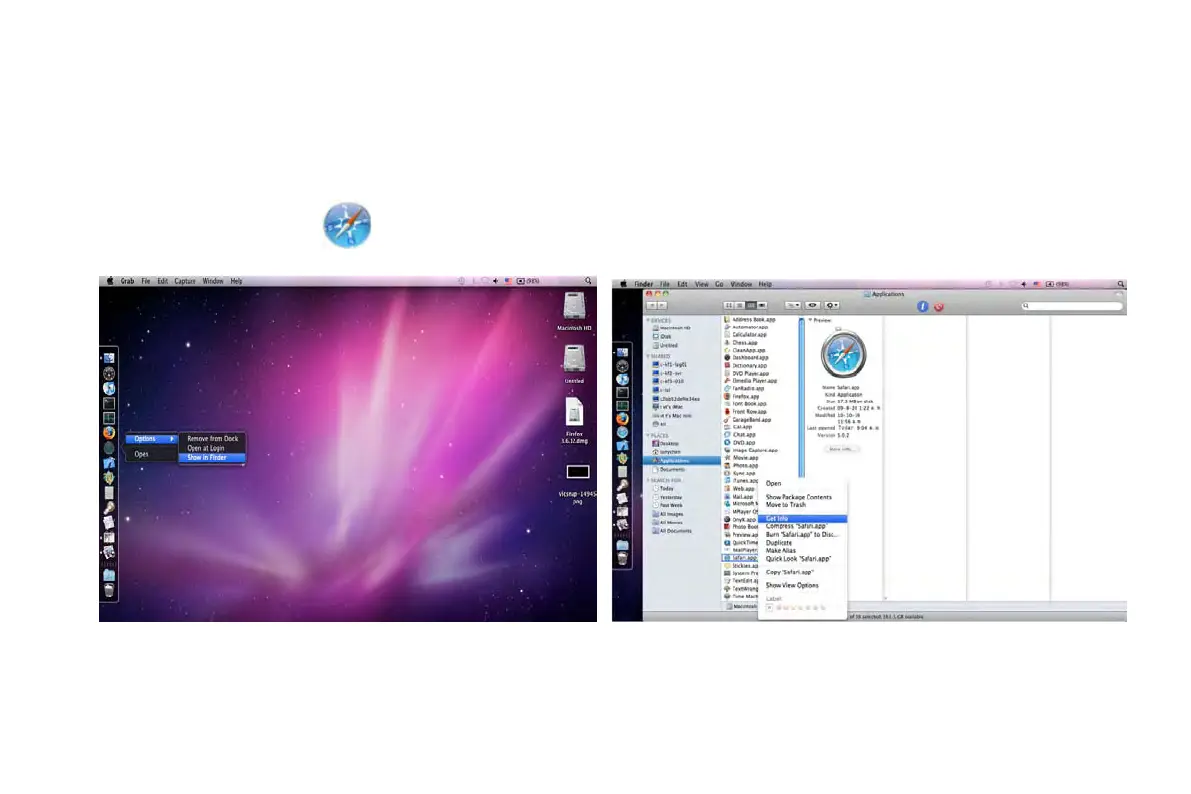
Task: Select Desktop in the Finder sidebar
Action: click(x=666, y=444)
